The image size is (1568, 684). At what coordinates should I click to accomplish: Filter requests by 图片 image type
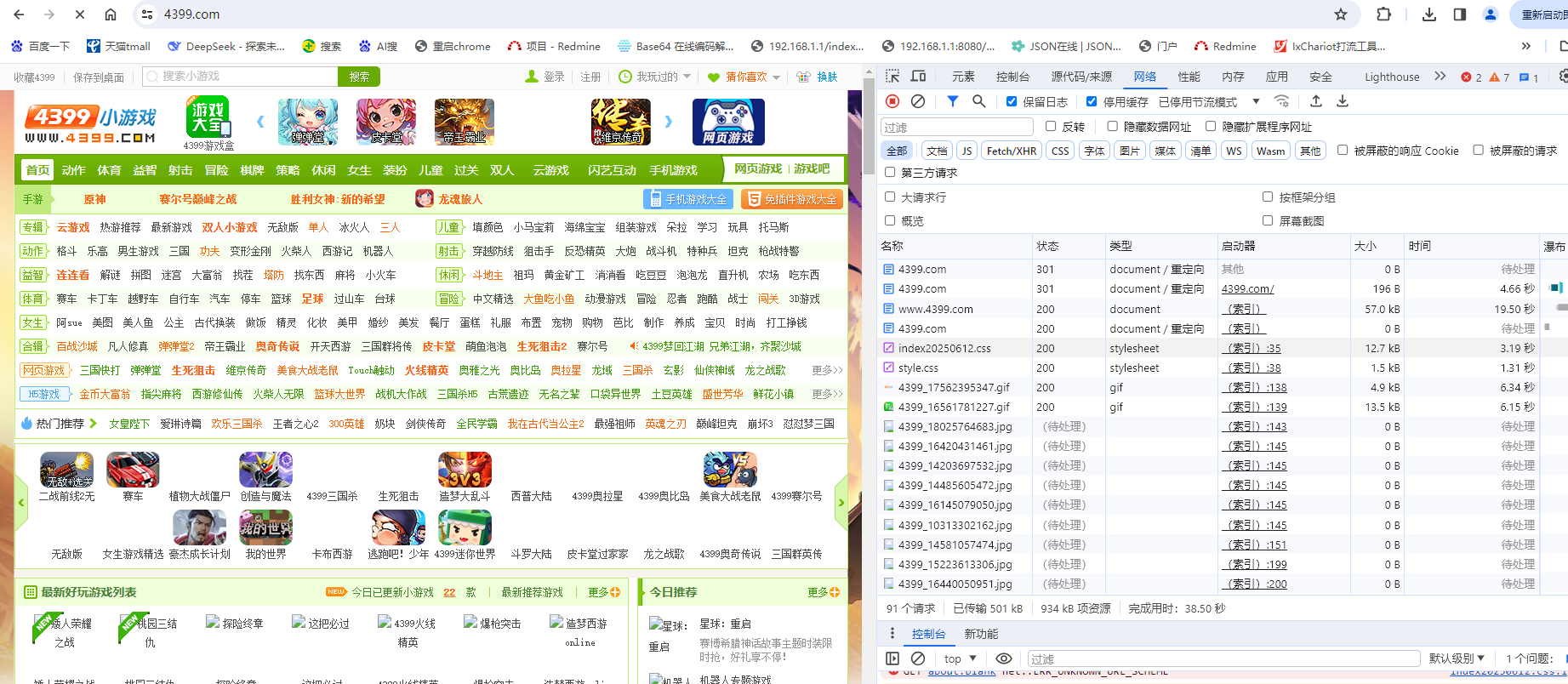[1130, 151]
